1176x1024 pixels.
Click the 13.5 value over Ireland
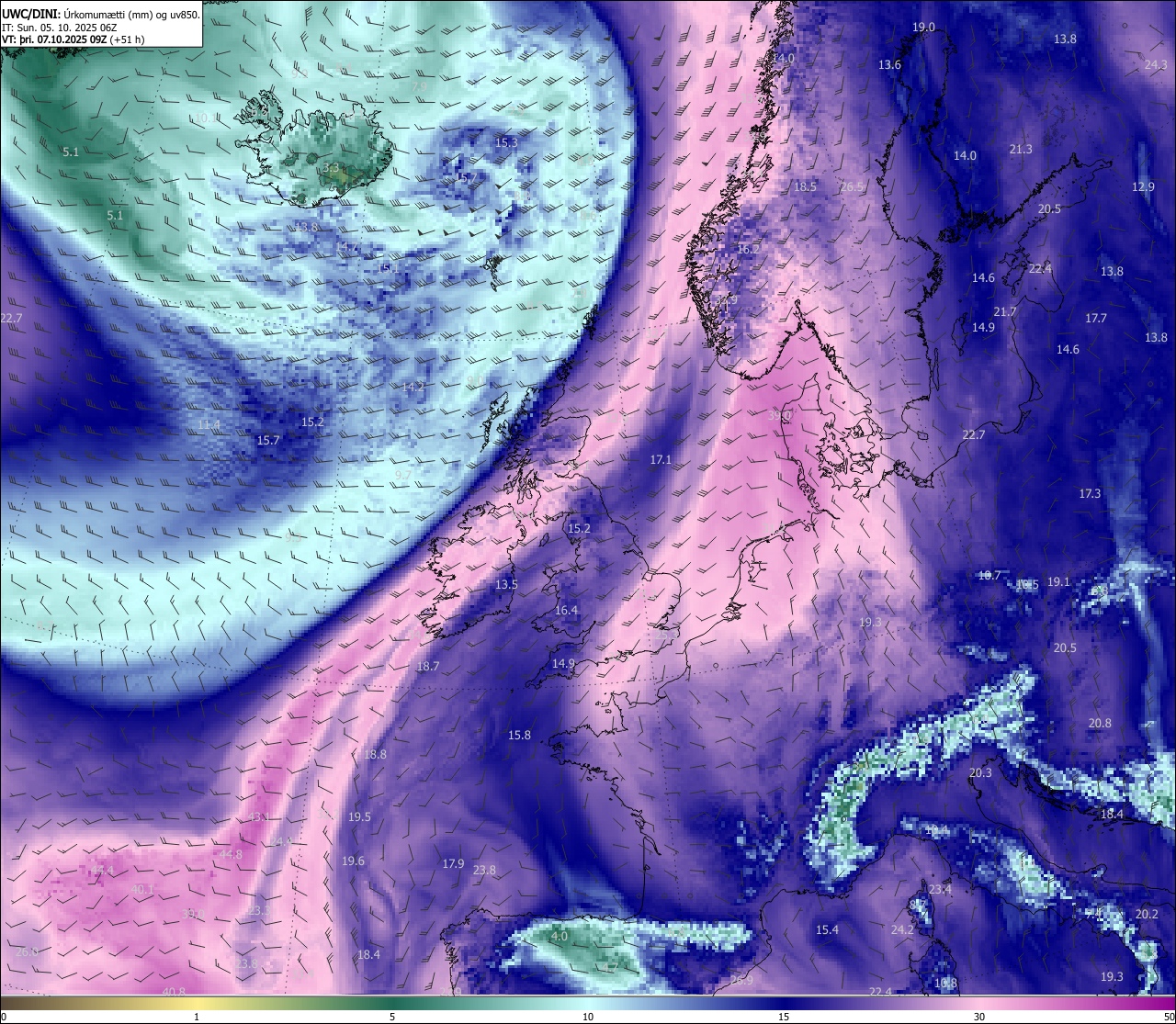click(506, 584)
